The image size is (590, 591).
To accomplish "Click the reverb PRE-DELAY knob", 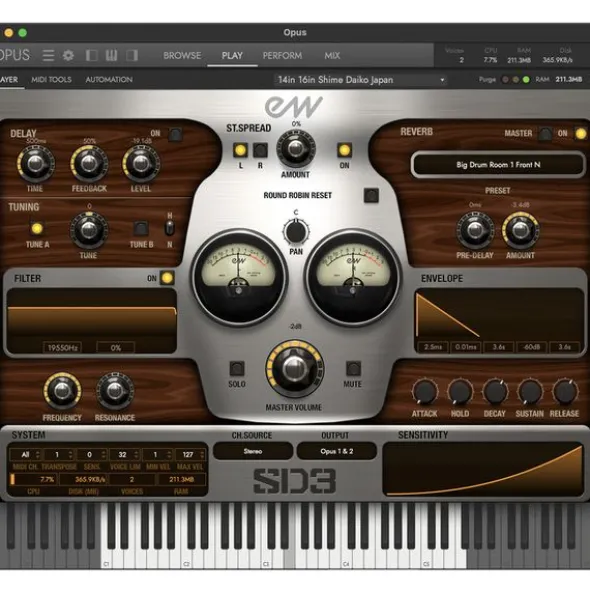I will tap(475, 230).
